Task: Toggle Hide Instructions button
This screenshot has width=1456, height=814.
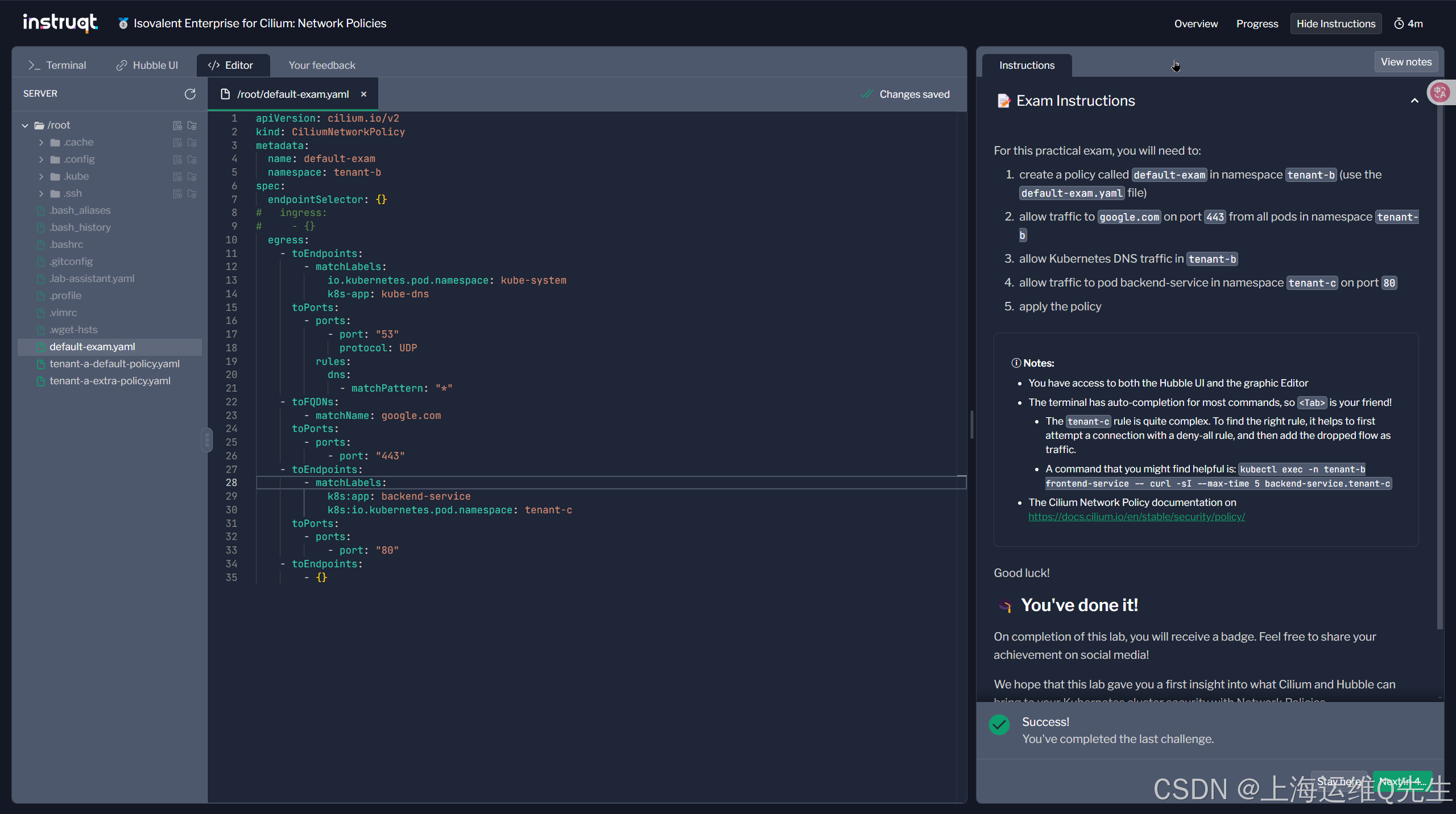Action: (1335, 24)
